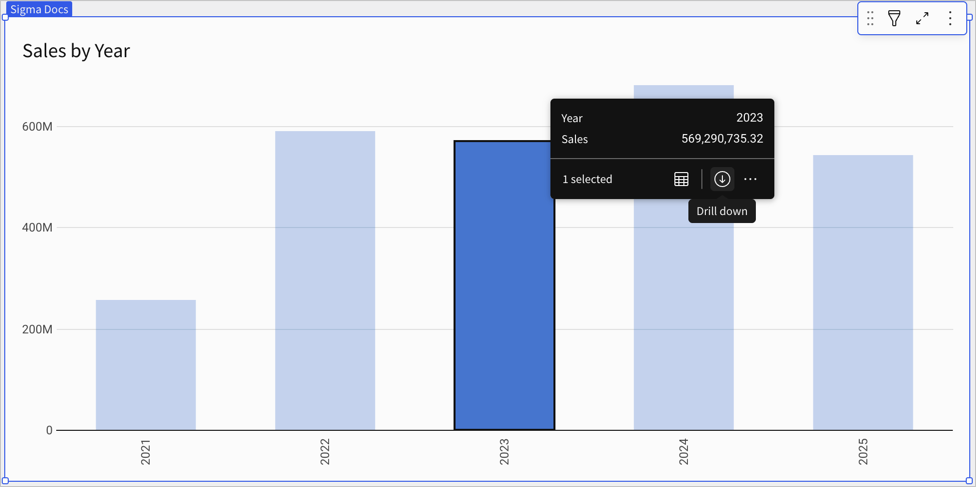This screenshot has height=487, width=976.
Task: Open the three-dot more options in tooltip
Action: (750, 179)
